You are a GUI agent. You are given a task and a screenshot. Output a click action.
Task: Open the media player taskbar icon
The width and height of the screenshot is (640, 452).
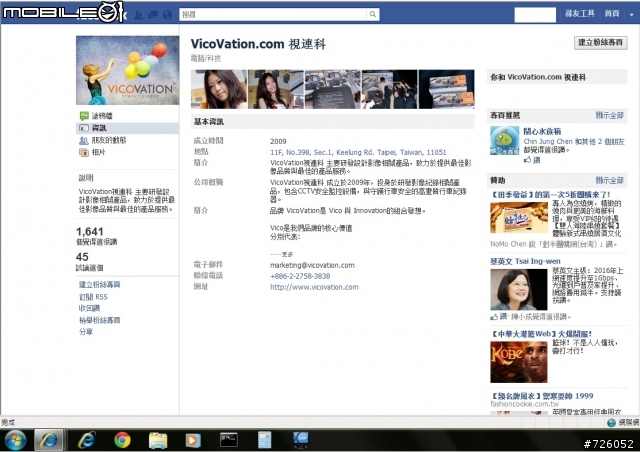(x=193, y=441)
